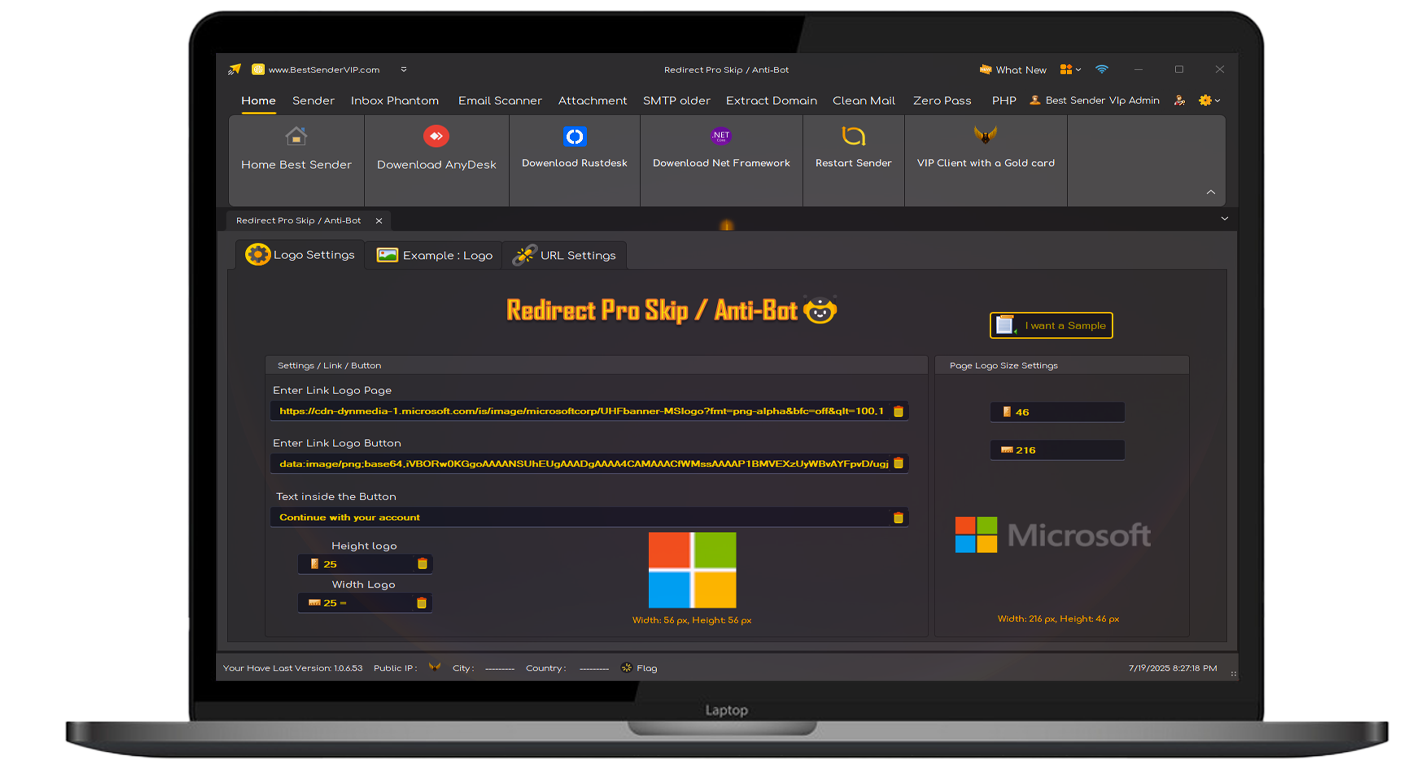Open the gear settings dropdown in menu bar
The image size is (1424, 780).
(x=1209, y=100)
